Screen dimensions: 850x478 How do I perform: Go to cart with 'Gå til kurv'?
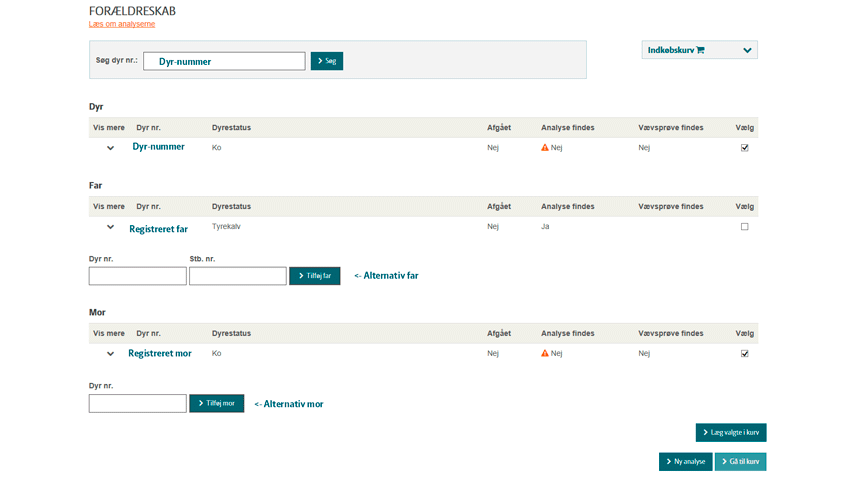[x=740, y=462]
